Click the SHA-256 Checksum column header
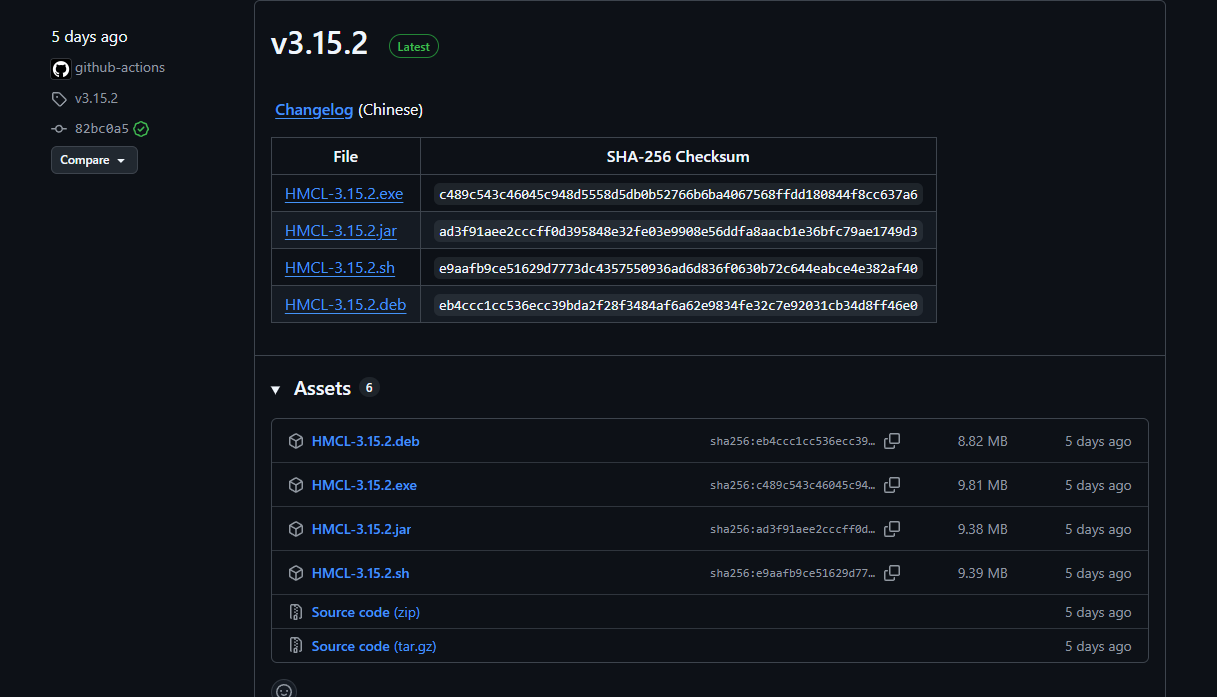Screen dimensions: 1217x697 [678, 157]
